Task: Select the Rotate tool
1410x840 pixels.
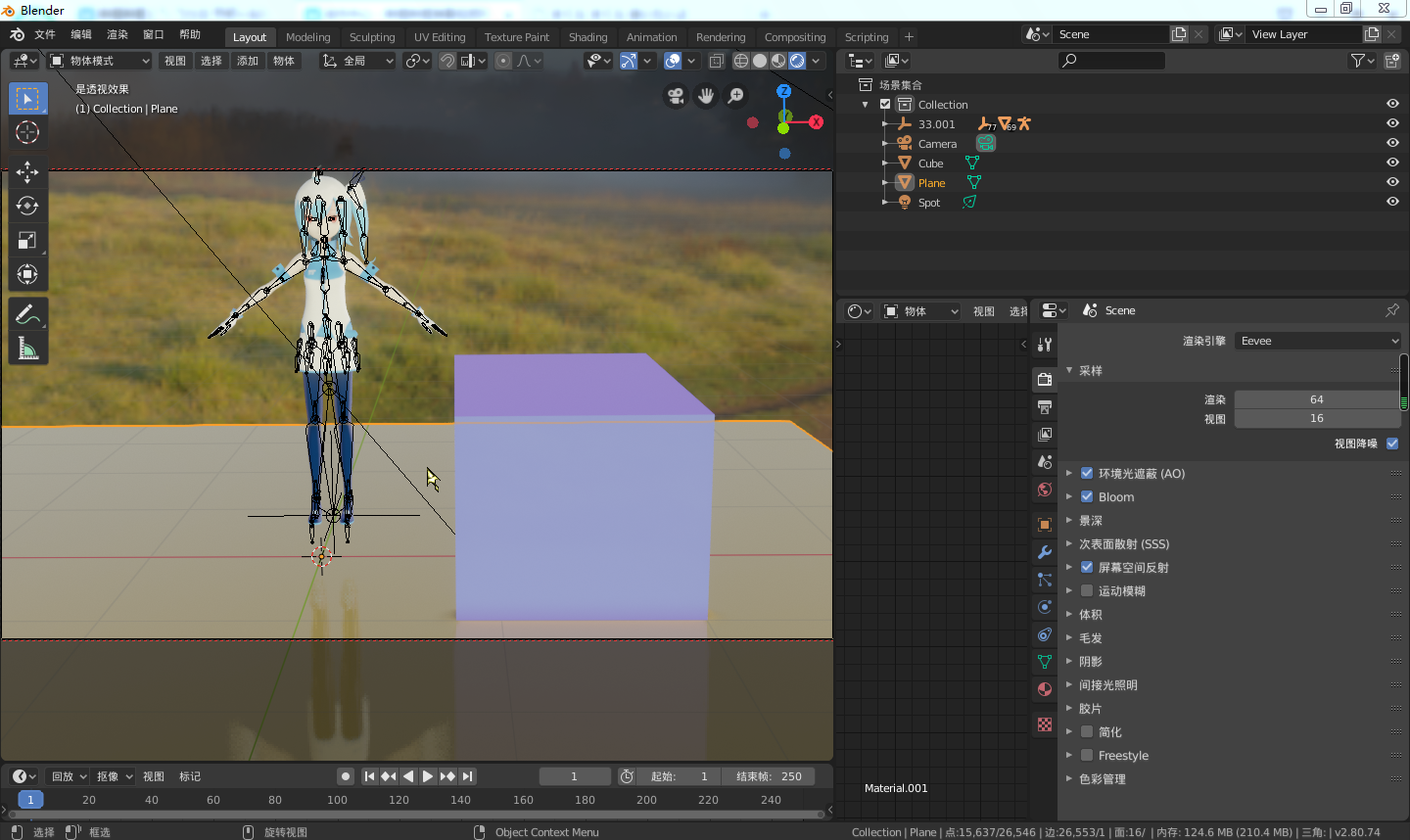Action: 27,206
